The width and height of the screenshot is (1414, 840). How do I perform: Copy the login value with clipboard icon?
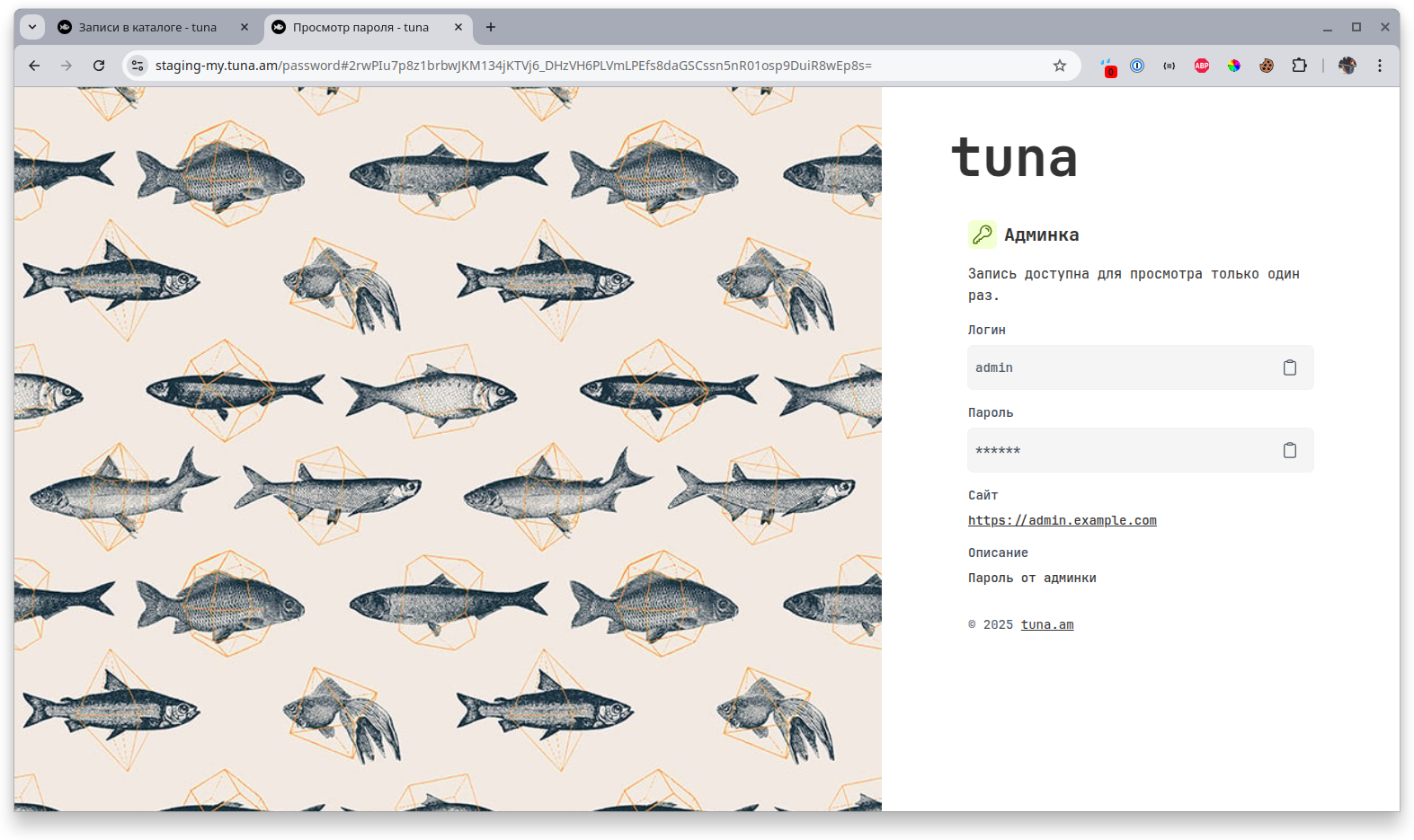(1289, 367)
